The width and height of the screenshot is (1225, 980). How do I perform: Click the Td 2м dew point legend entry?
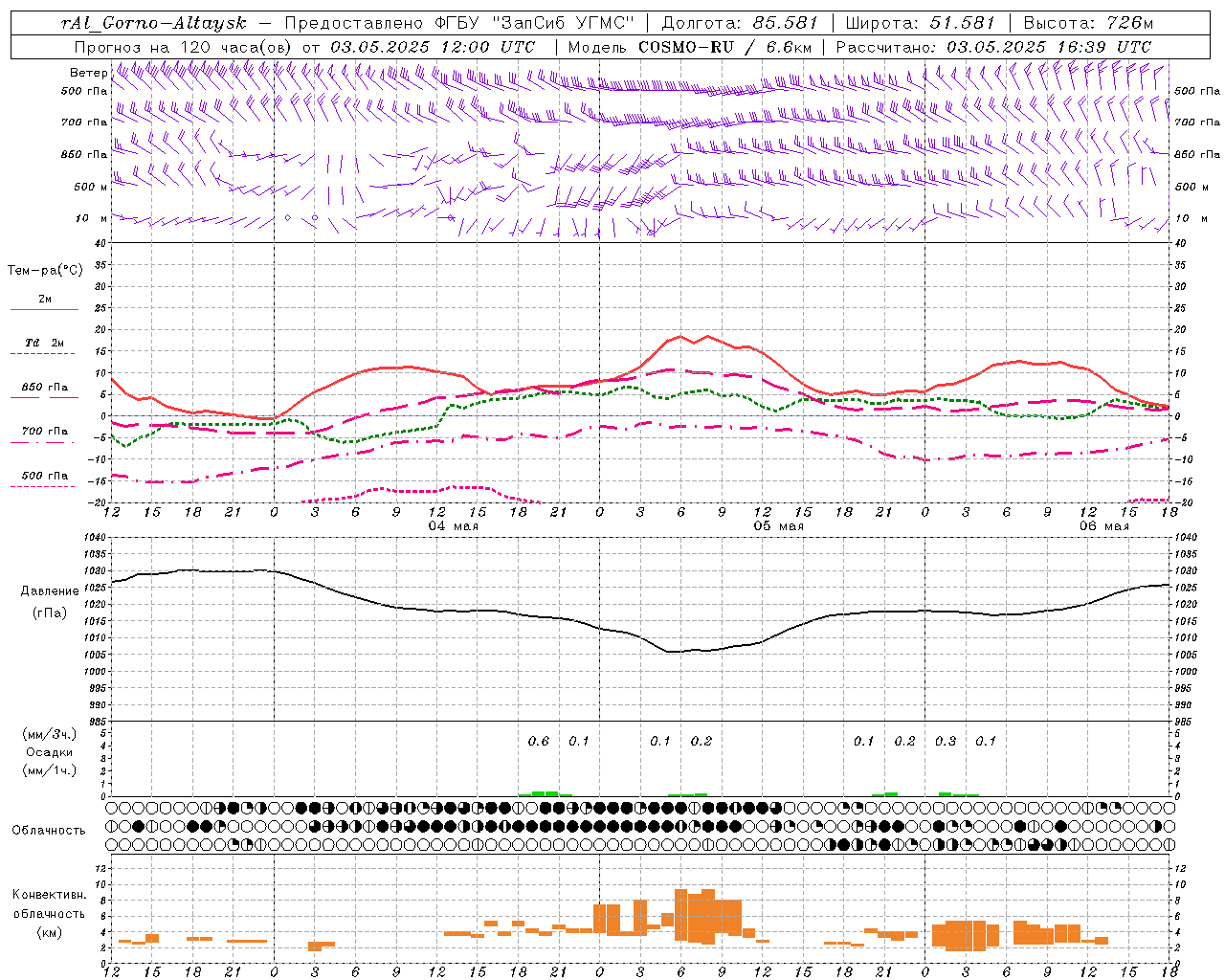pos(45,343)
